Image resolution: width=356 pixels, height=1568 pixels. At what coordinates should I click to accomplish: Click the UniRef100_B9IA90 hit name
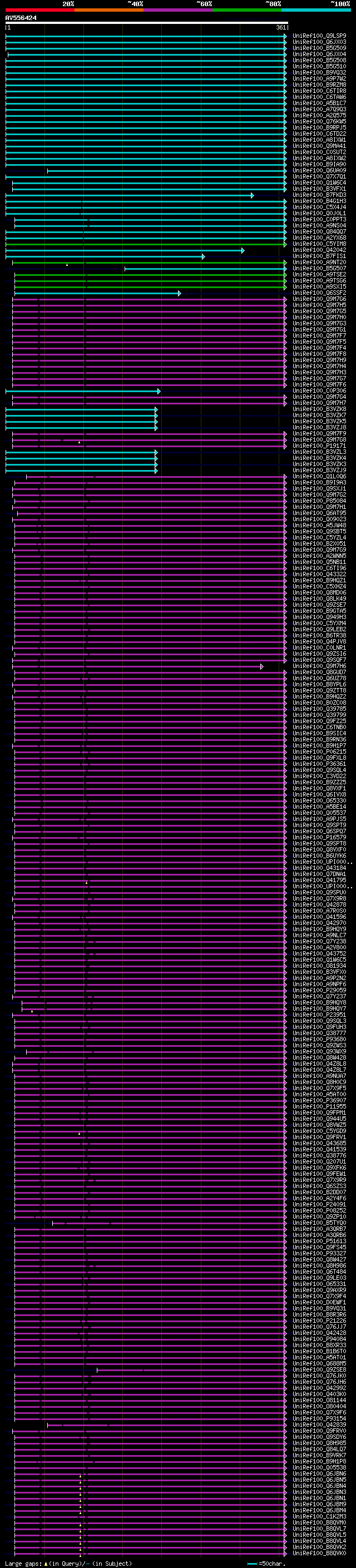(x=319, y=164)
